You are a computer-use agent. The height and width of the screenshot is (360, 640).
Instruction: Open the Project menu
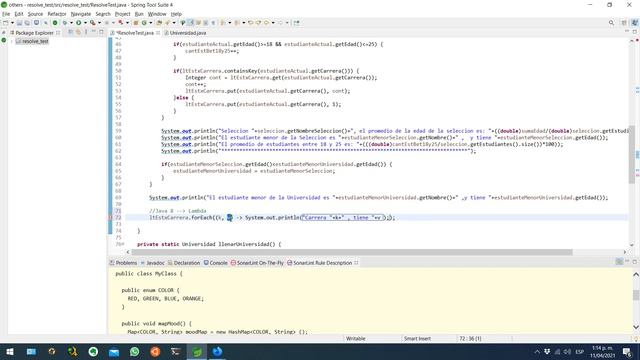click(x=122, y=14)
